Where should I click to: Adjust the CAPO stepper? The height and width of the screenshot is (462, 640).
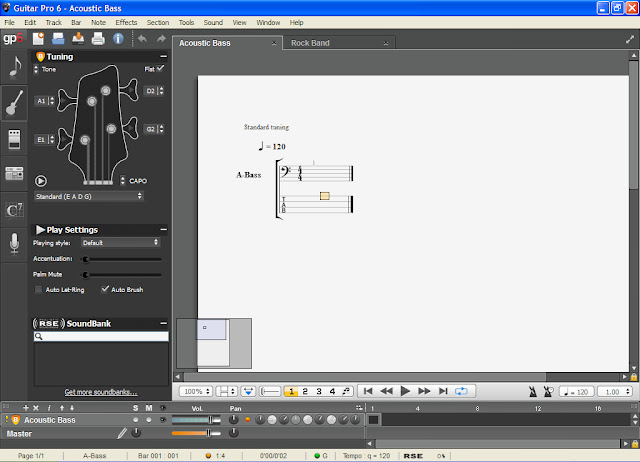tap(122, 180)
